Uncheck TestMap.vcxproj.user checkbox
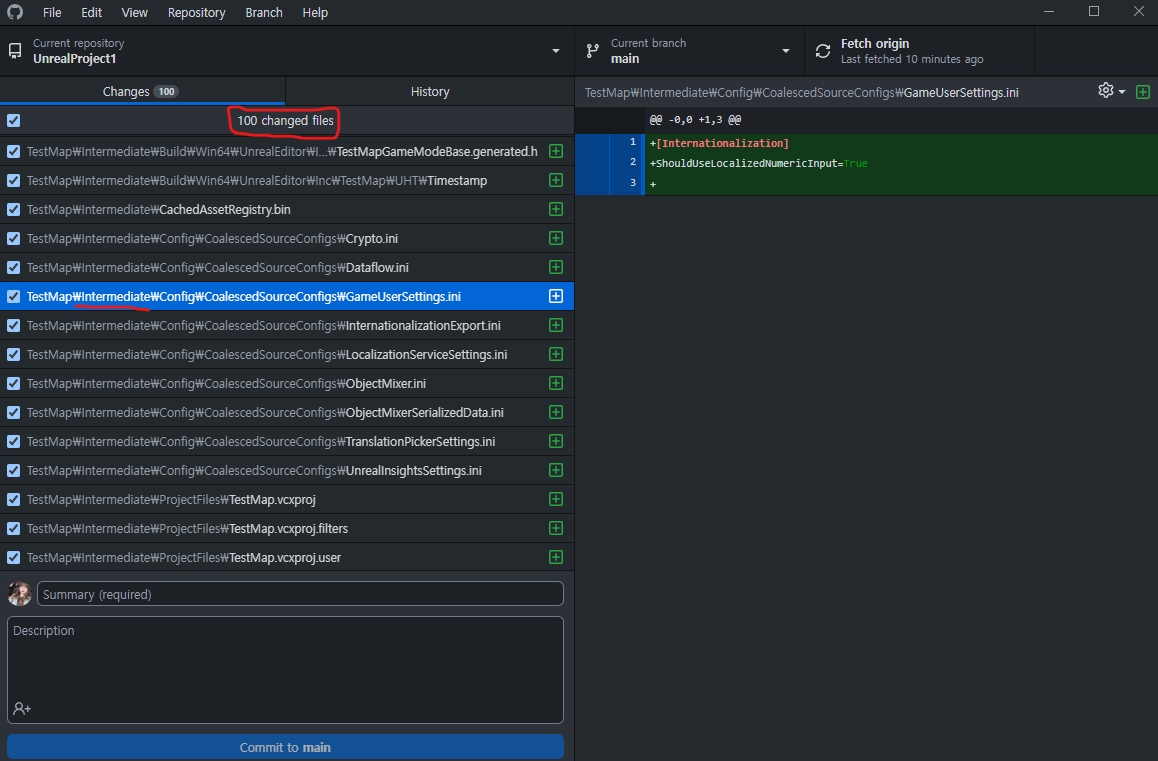The height and width of the screenshot is (761, 1158). (13, 557)
